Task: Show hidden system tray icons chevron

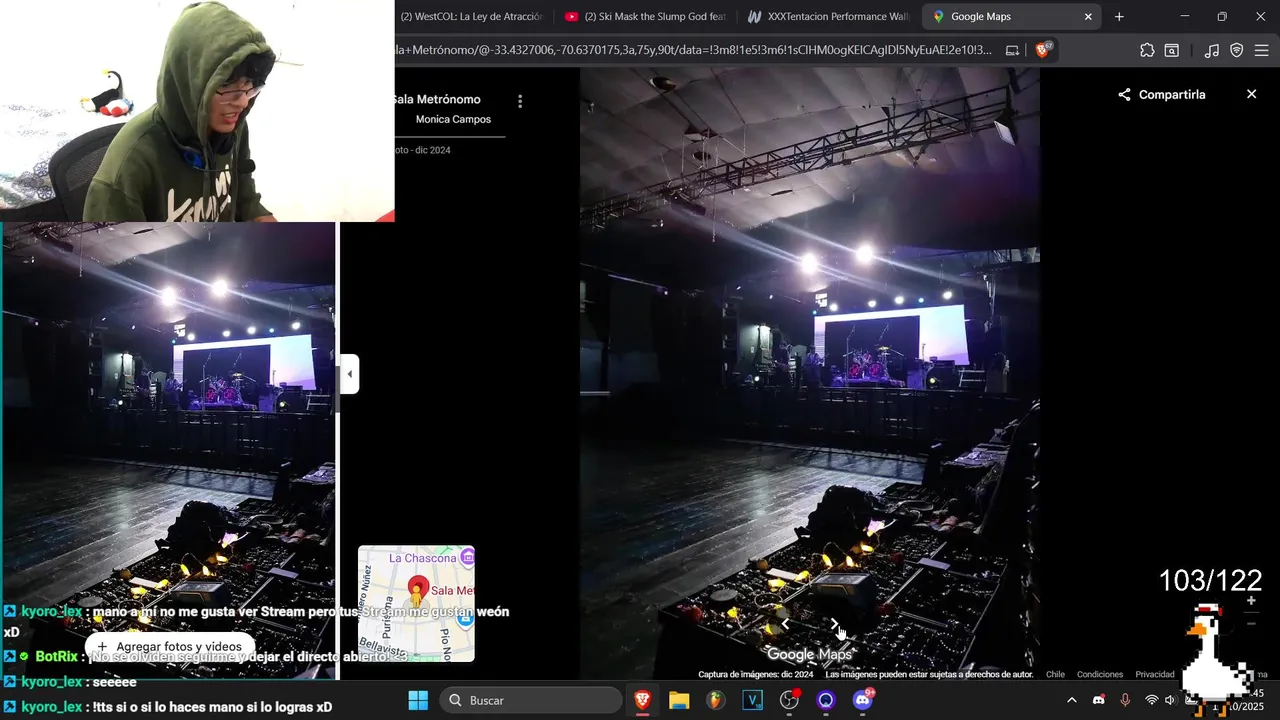Action: [x=1072, y=700]
